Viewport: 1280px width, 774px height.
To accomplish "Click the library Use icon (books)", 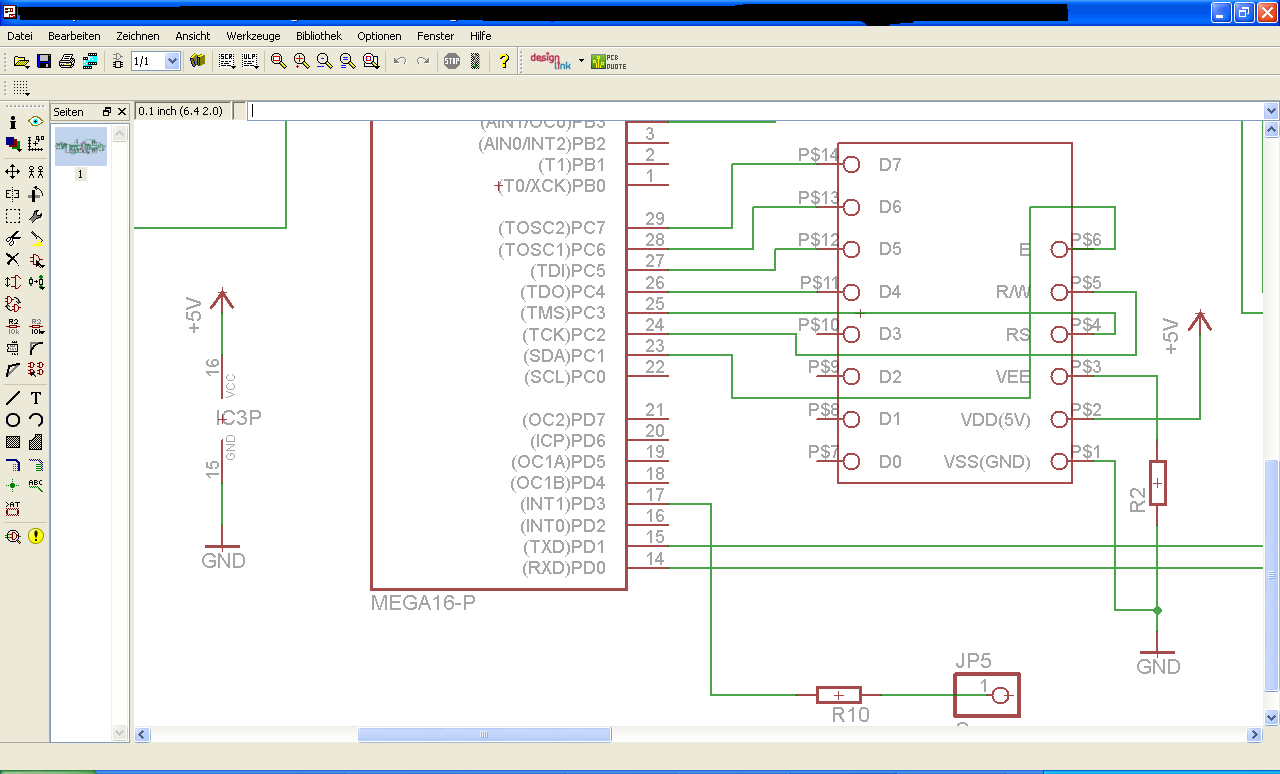I will pyautogui.click(x=198, y=61).
